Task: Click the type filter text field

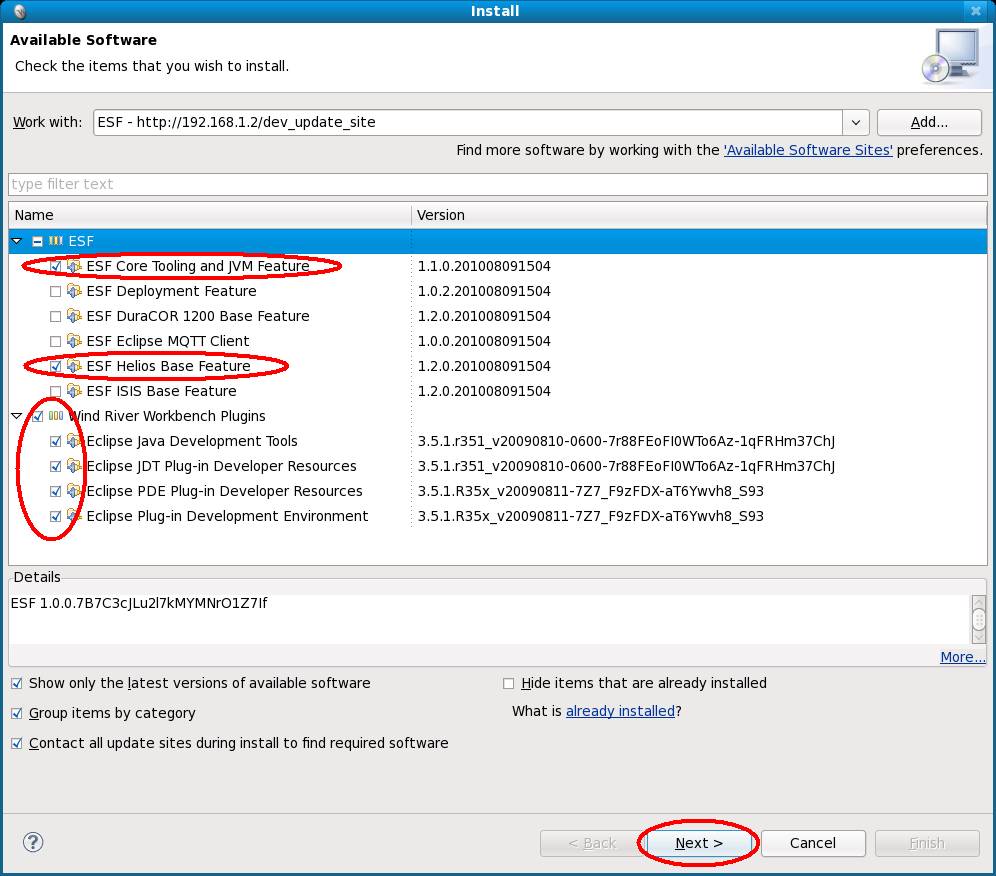Action: [497, 184]
